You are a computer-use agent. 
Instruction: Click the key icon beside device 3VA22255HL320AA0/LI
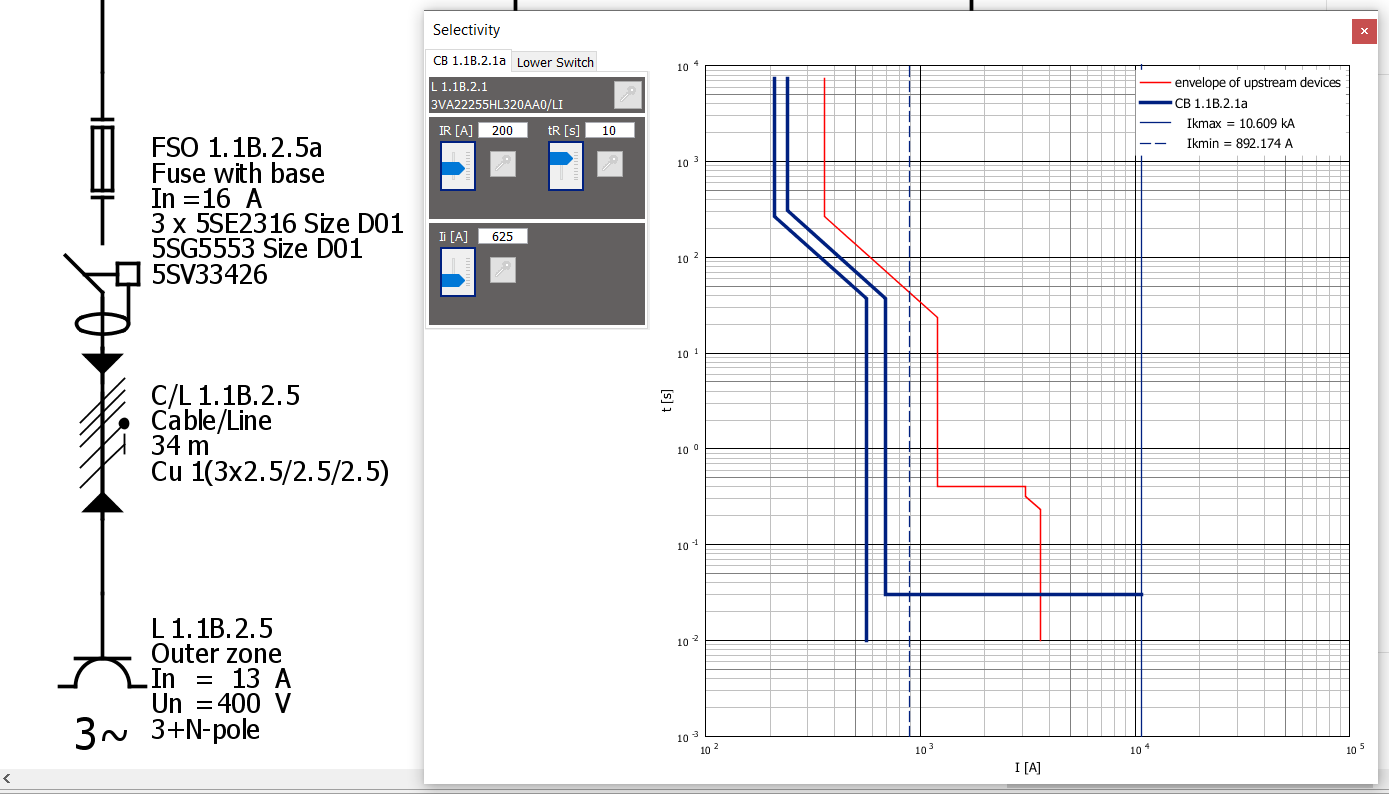(627, 94)
